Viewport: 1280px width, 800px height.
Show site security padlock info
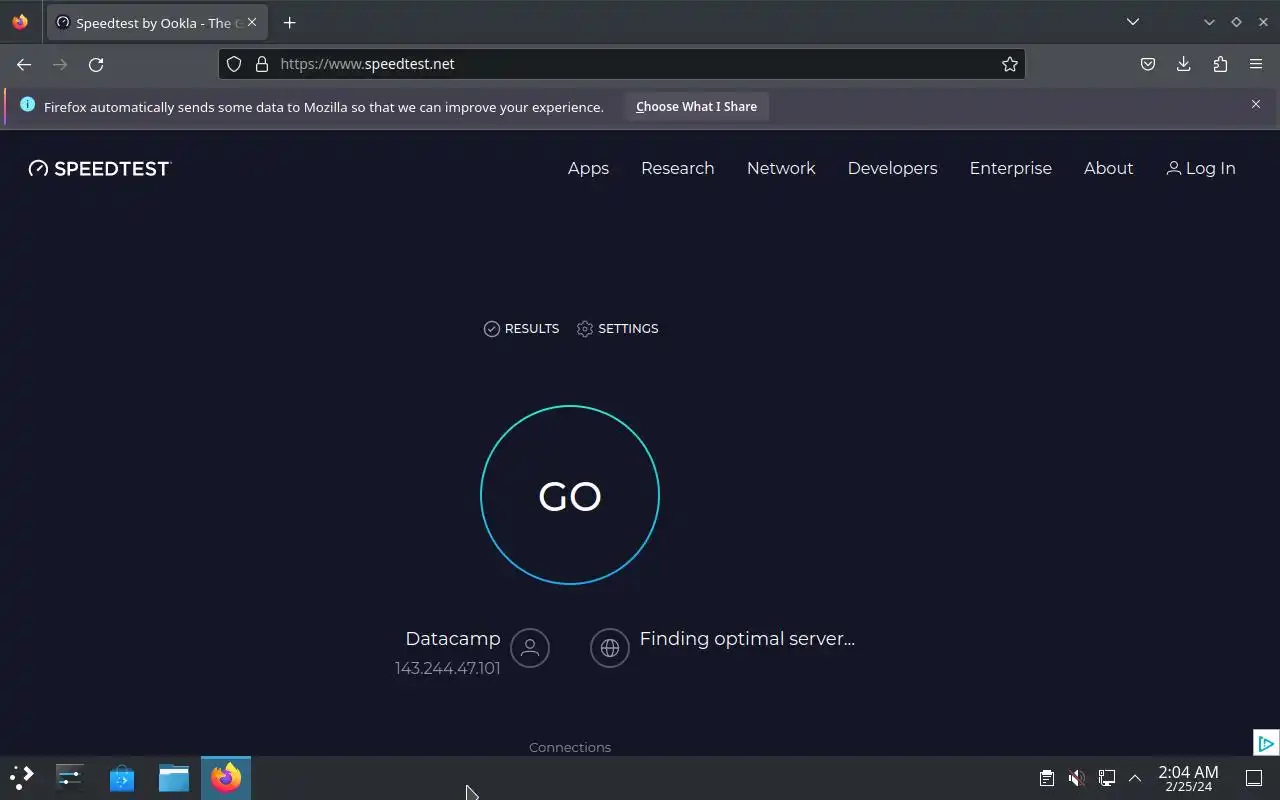click(x=262, y=64)
